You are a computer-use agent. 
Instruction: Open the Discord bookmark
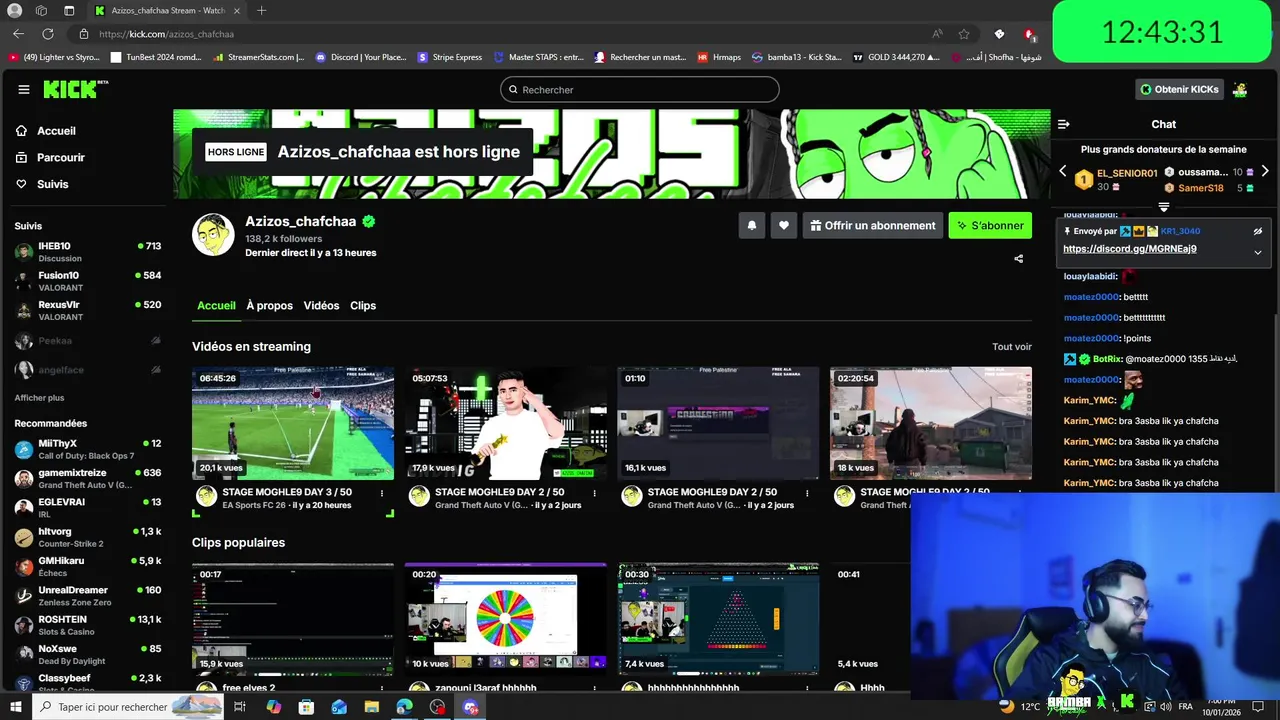click(x=361, y=57)
